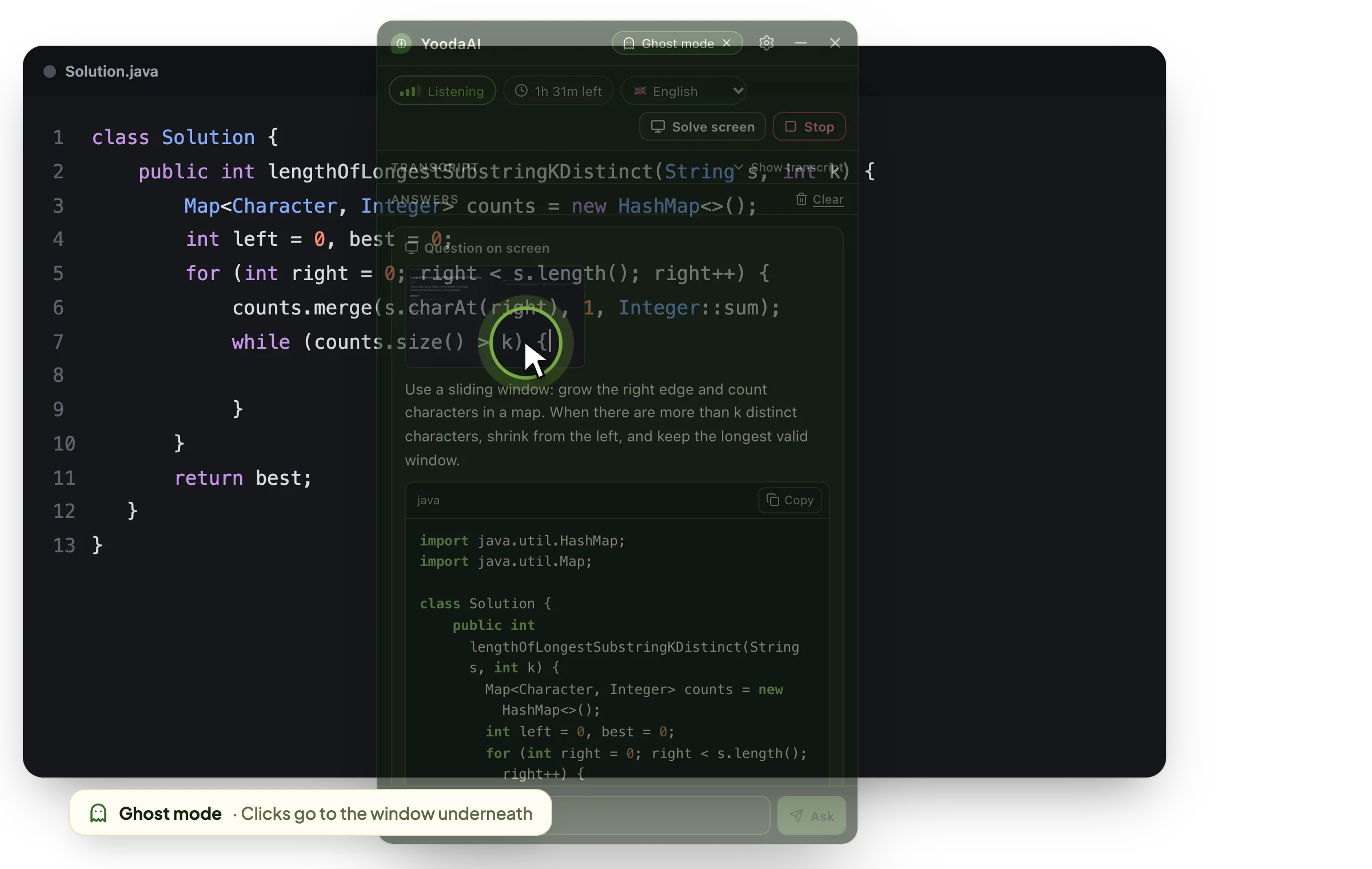
Task: Click line number 8 in editor
Action: 58,375
